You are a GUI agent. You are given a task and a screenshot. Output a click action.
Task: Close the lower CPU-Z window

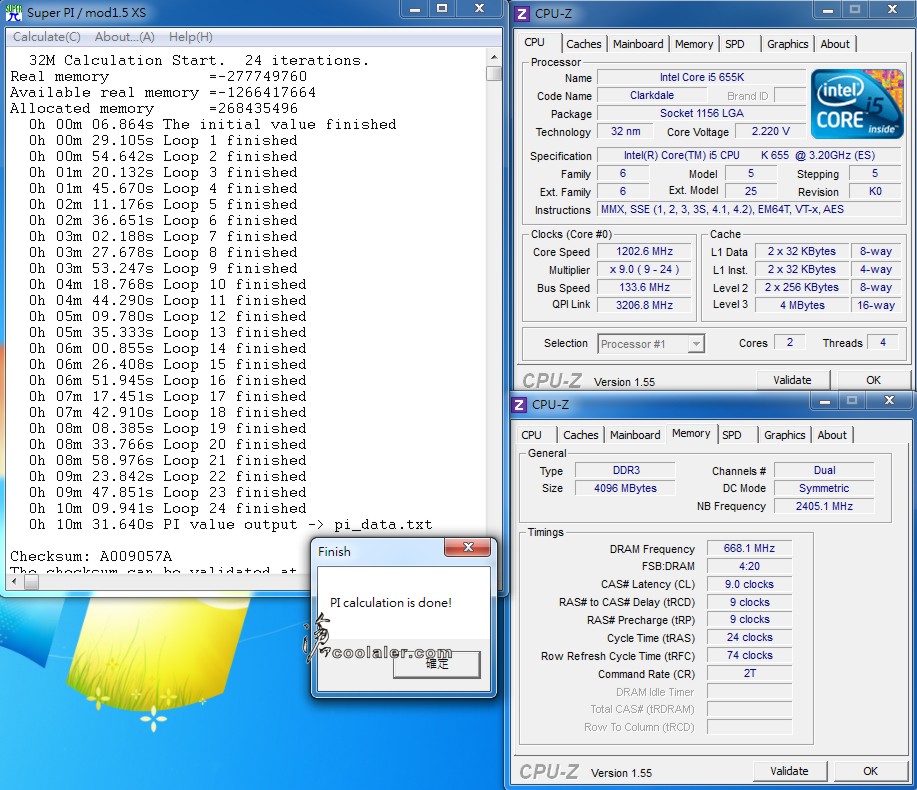pyautogui.click(x=889, y=401)
